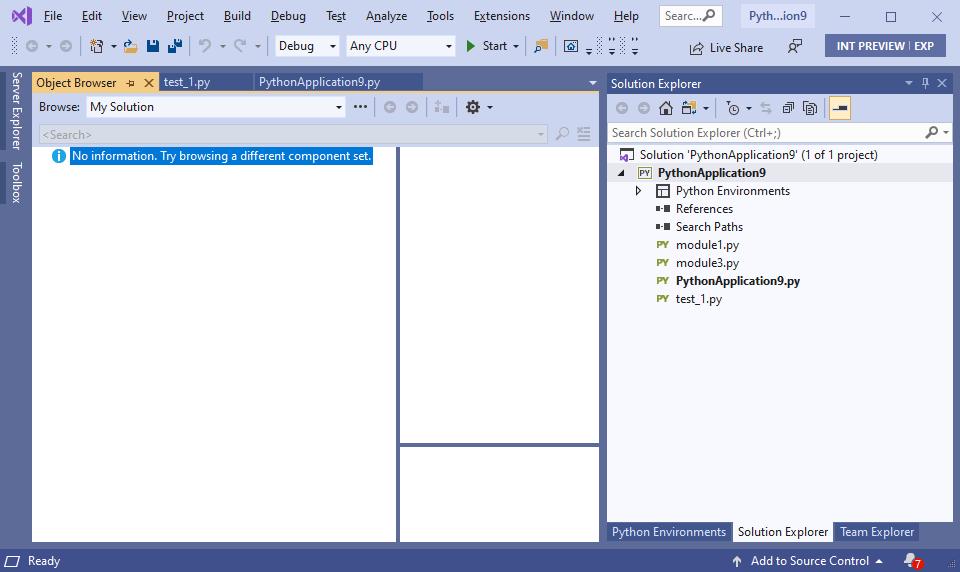This screenshot has width=960, height=572.
Task: Expand the Python Environments tree node
Action: pos(638,191)
